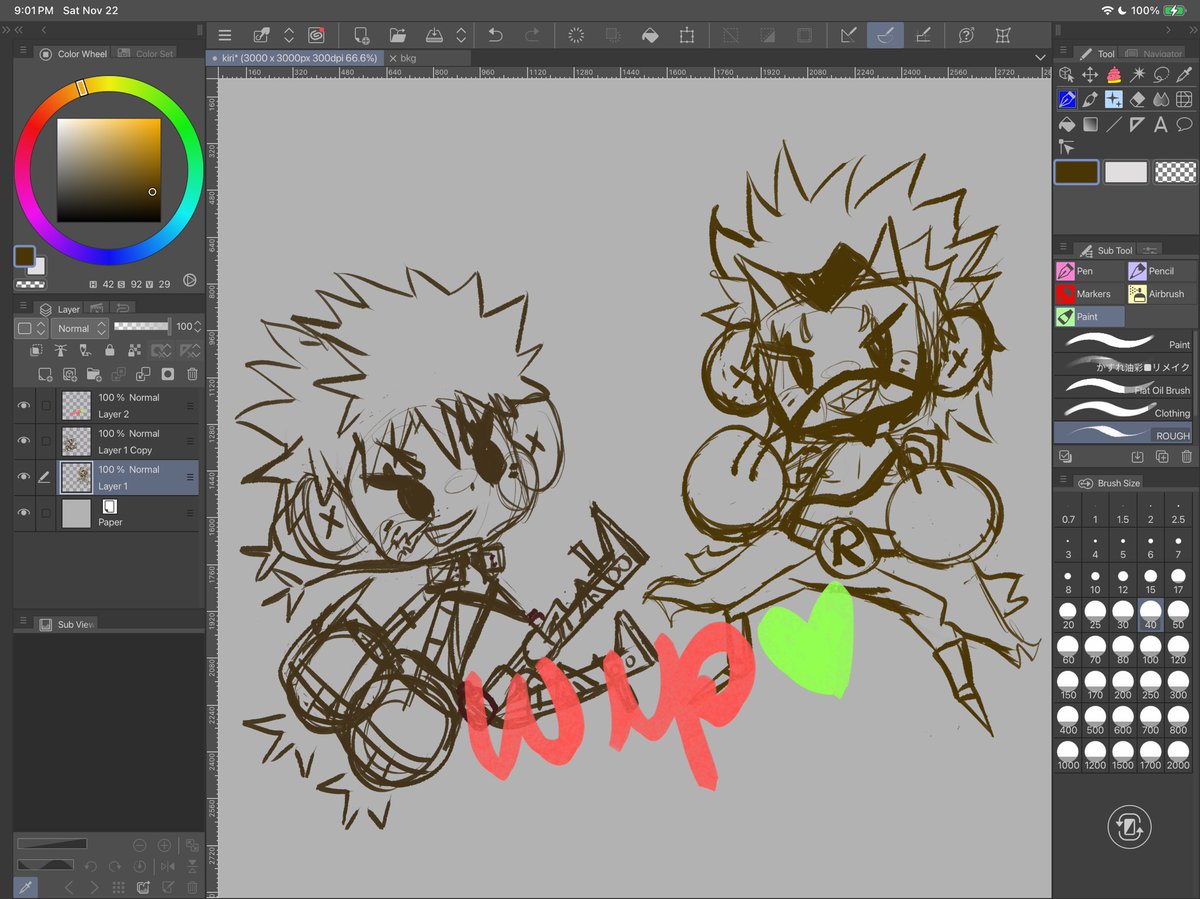Switch to the Color Set tab

tap(146, 54)
